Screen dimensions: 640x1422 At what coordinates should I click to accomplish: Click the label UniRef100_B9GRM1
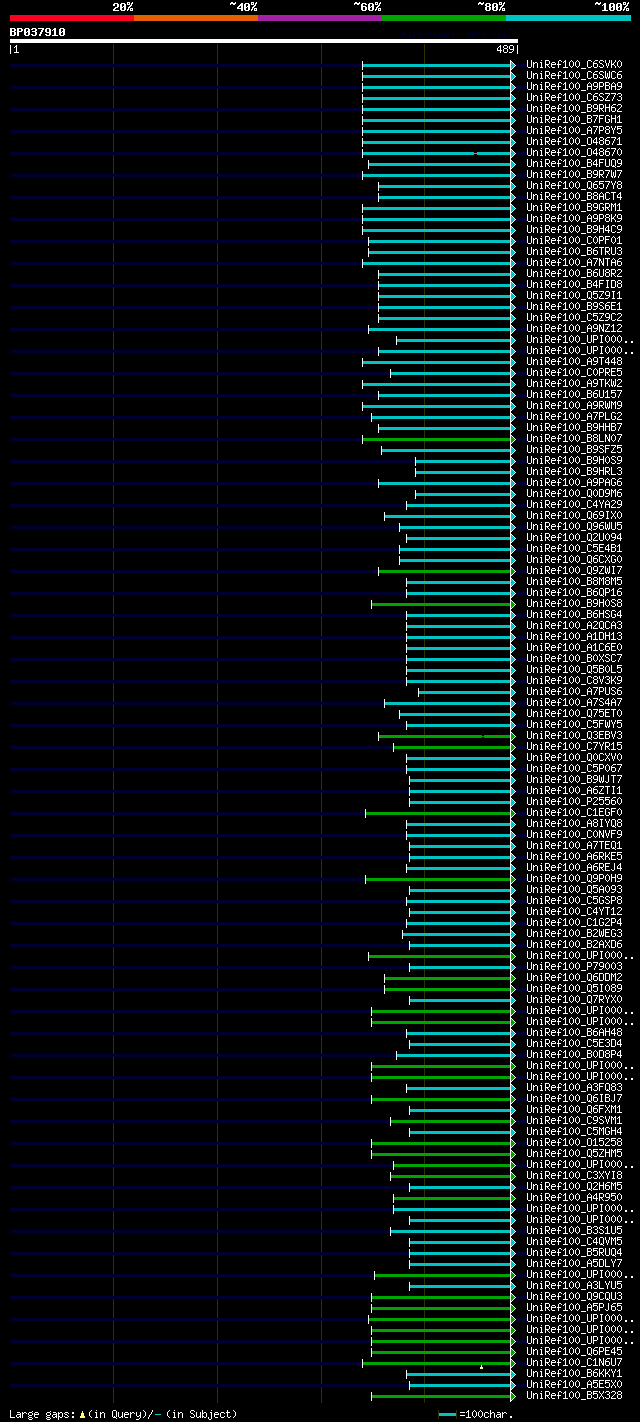pyautogui.click(x=574, y=207)
